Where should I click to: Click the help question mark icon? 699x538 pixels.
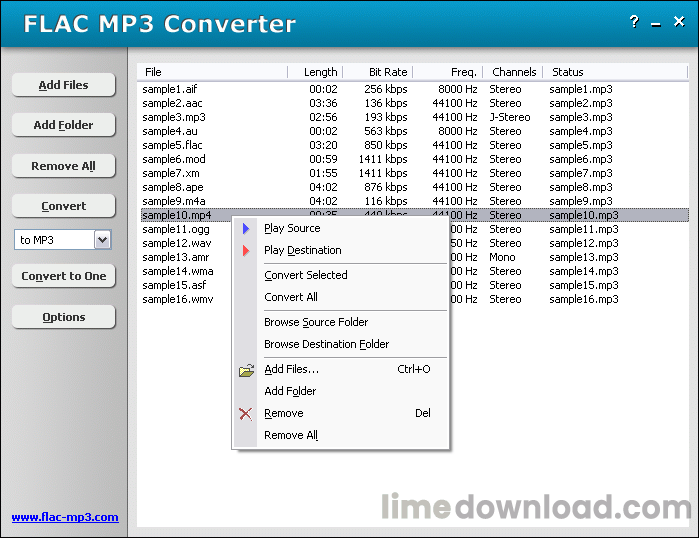pyautogui.click(x=633, y=22)
